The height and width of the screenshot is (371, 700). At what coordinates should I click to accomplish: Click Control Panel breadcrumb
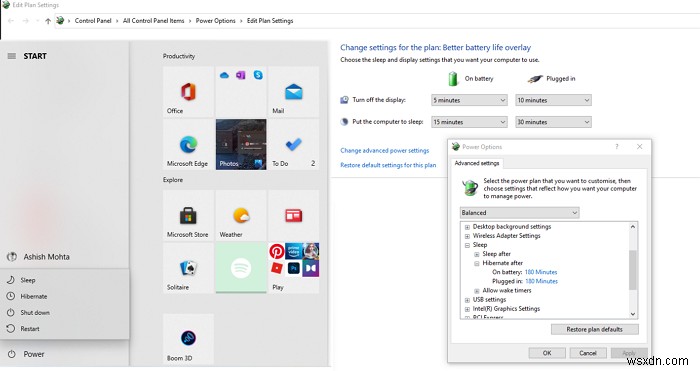(x=93, y=21)
